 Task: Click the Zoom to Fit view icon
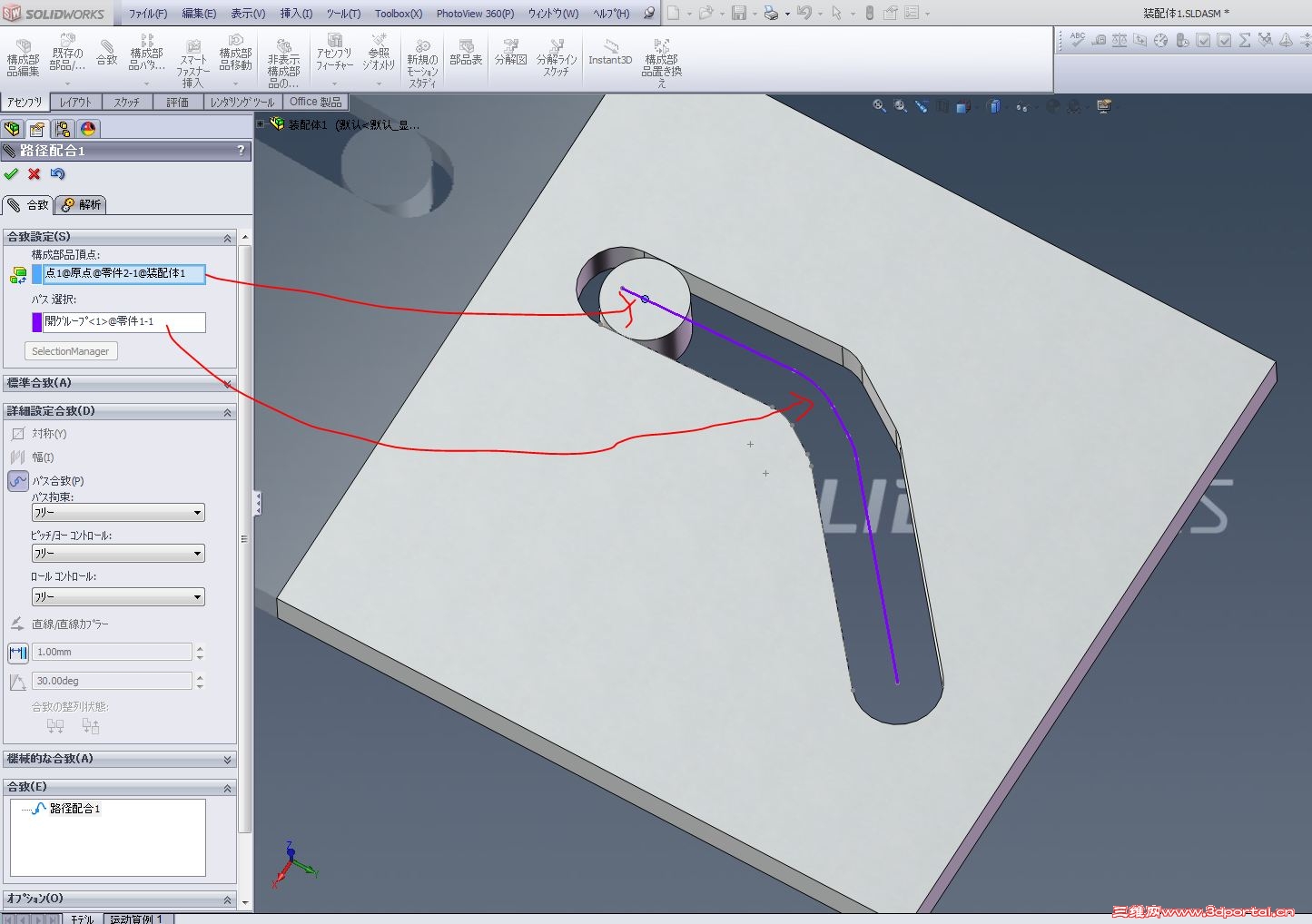879,106
